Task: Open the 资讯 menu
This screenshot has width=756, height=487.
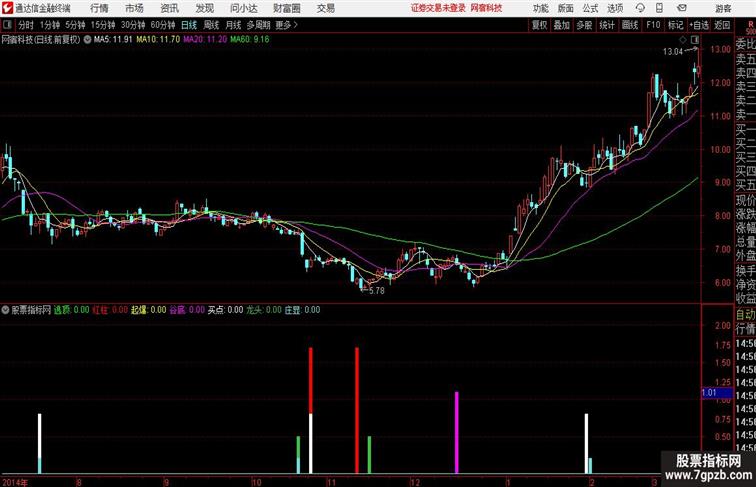Action: tap(169, 8)
